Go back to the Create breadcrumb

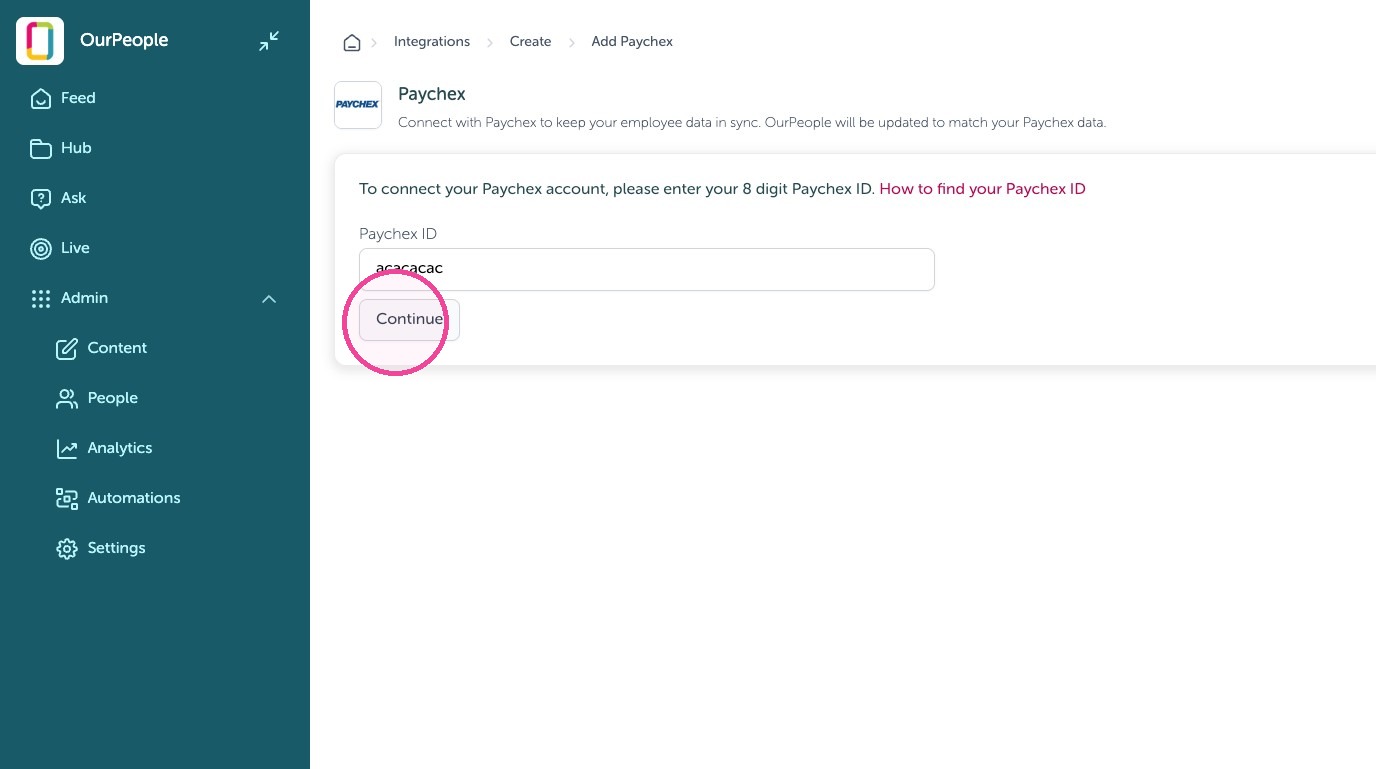coord(531,42)
